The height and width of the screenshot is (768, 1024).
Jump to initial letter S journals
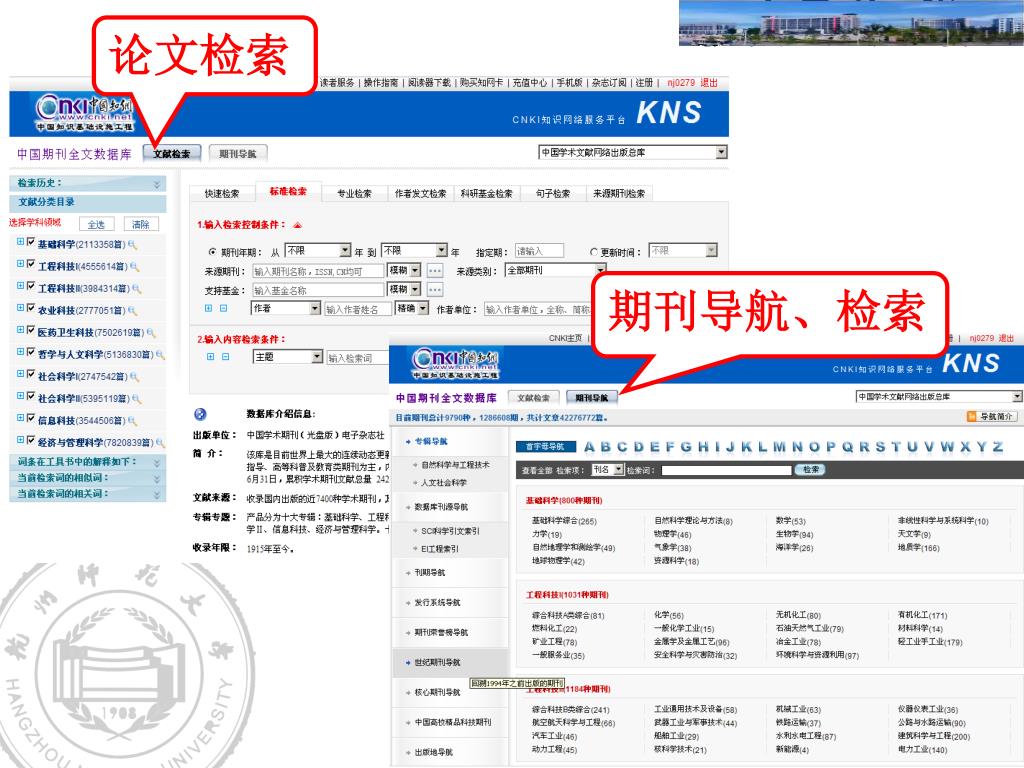coord(880,447)
